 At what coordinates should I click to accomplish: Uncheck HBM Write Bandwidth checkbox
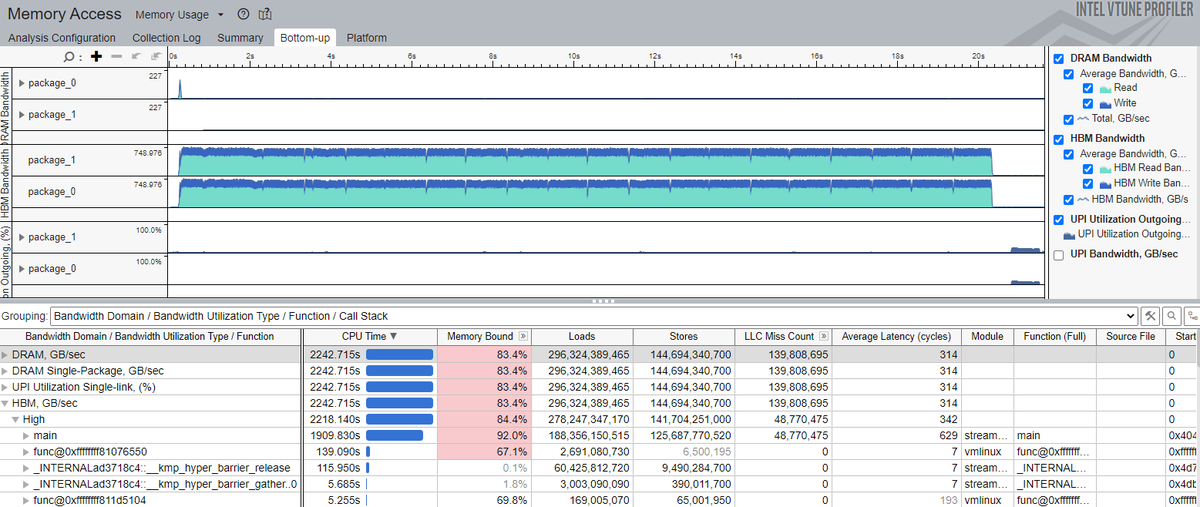(1088, 184)
